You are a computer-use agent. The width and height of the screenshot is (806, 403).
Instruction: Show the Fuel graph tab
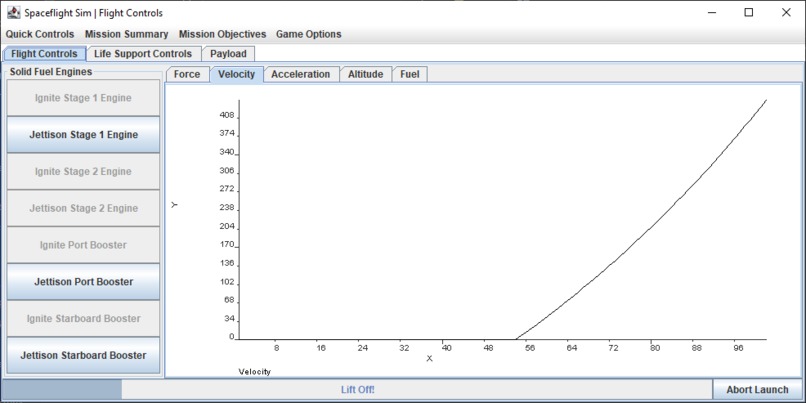(x=410, y=74)
